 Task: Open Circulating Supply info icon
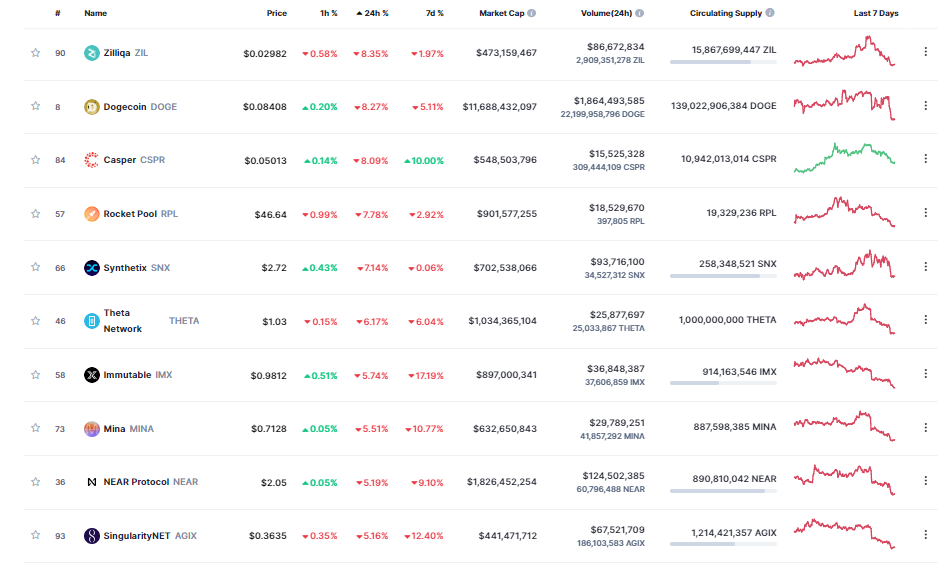(770, 12)
